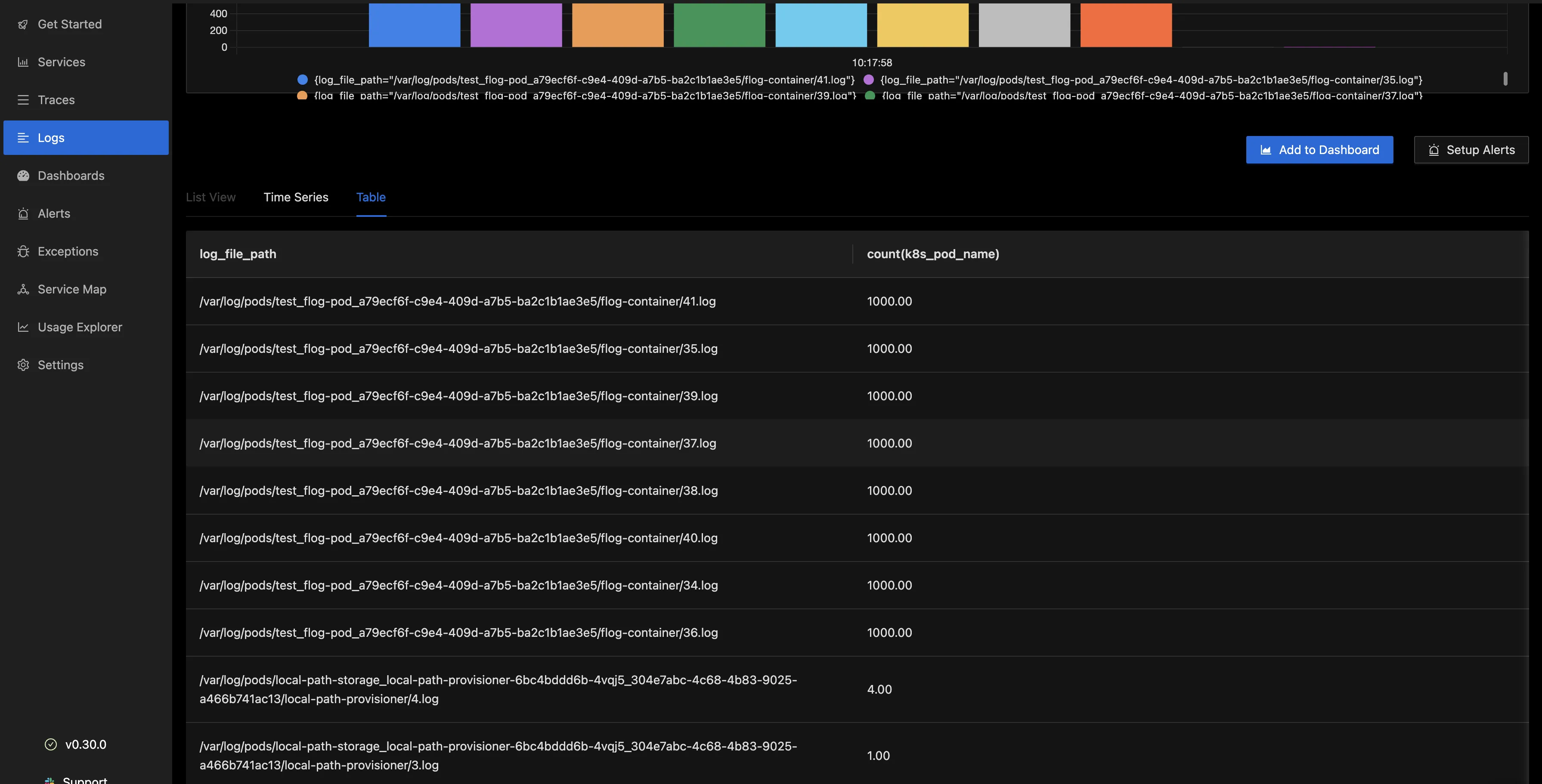Click the chart icon in Add to Dashboard

pos(1266,150)
